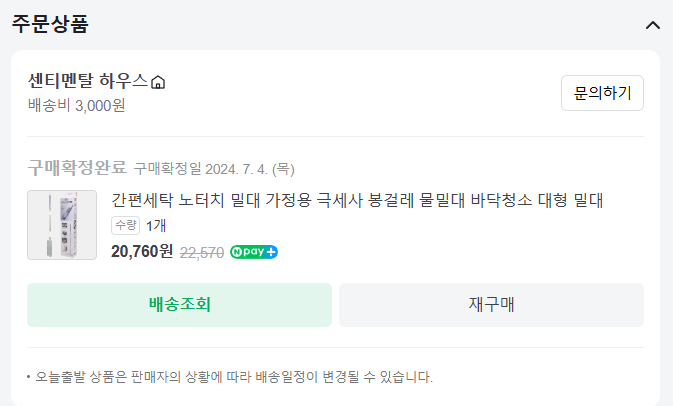
Task: Collapse the 주문상품 section chevron
Action: point(653,25)
